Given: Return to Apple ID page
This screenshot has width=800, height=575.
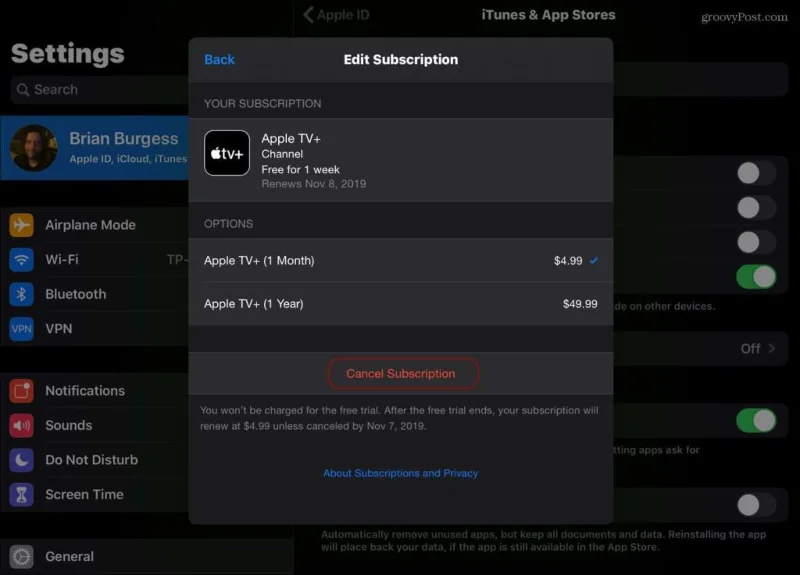Looking at the screenshot, I should (337, 15).
